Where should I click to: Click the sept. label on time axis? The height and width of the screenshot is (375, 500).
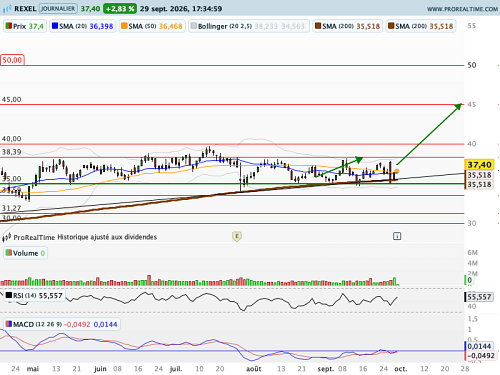point(326,369)
